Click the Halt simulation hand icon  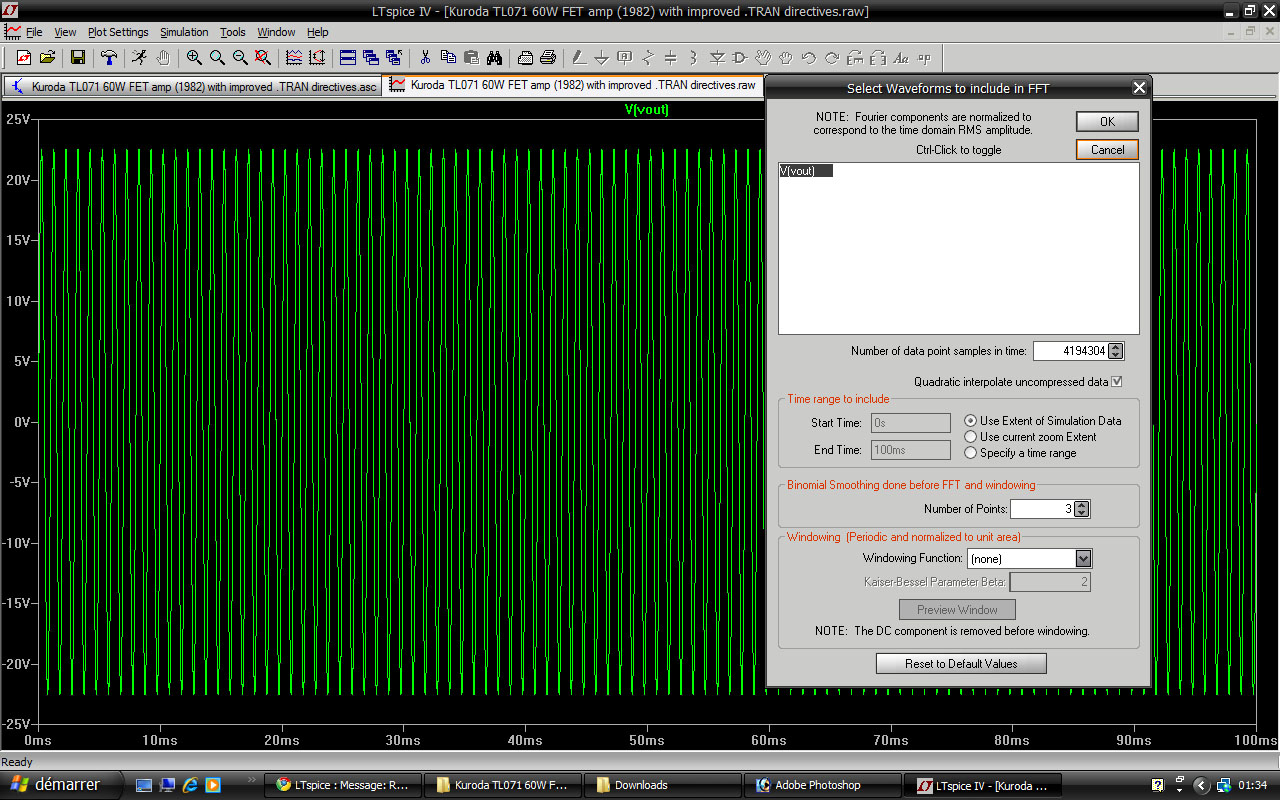coord(163,58)
